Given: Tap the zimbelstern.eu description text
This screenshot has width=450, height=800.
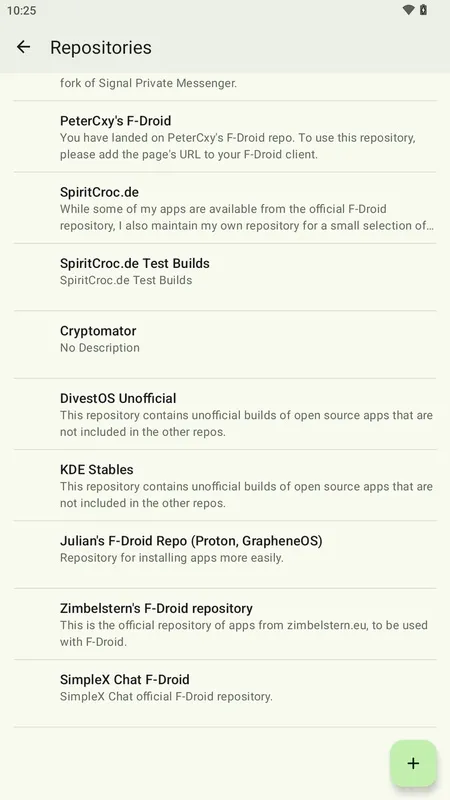Looking at the screenshot, I should pos(243,633).
